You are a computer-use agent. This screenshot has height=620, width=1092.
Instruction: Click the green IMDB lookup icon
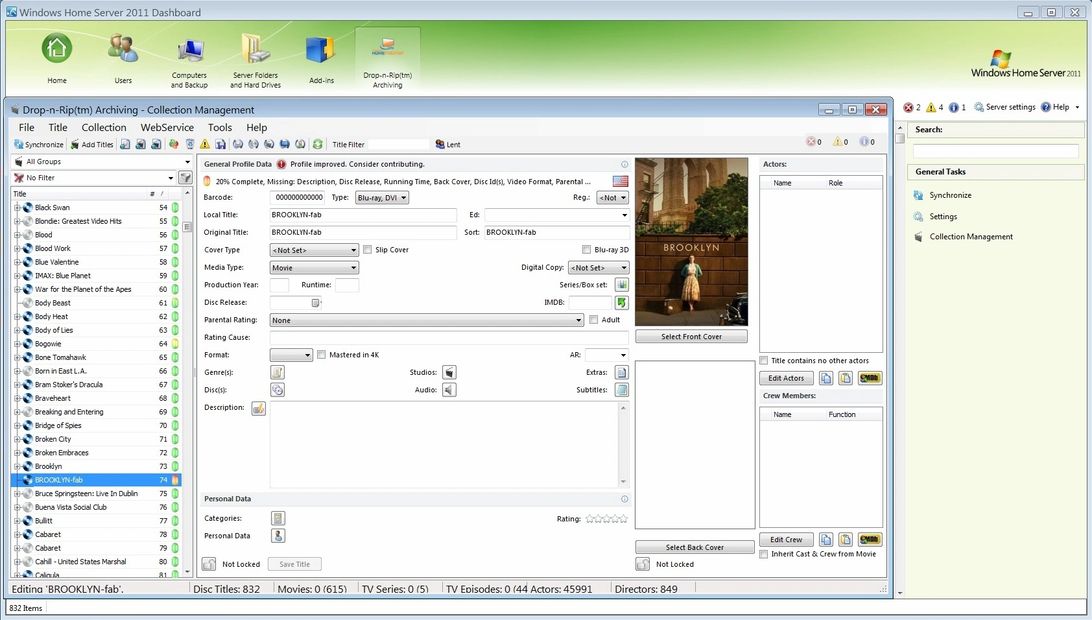(621, 302)
